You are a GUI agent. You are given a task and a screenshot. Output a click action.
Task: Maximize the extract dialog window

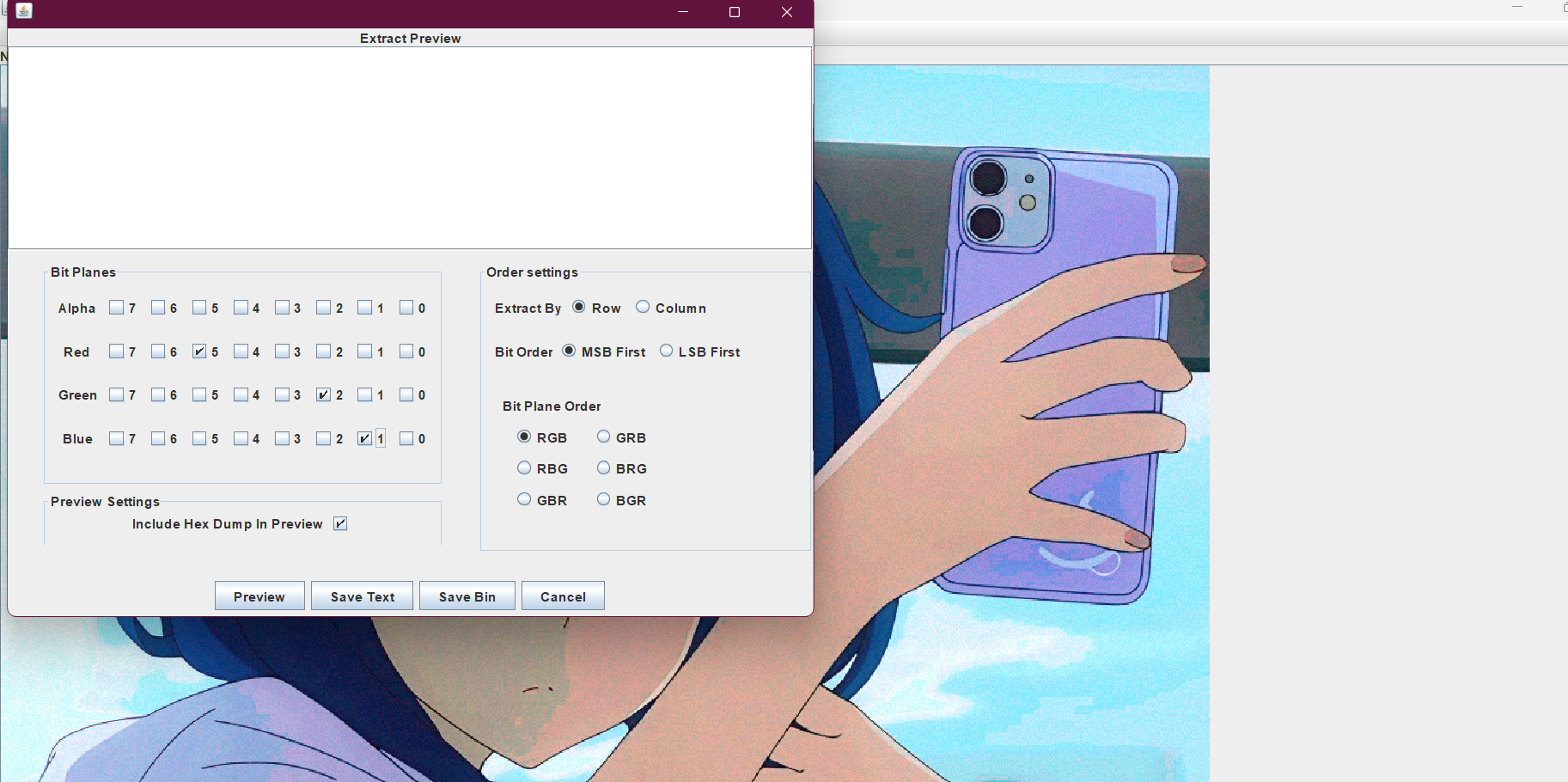click(x=735, y=12)
